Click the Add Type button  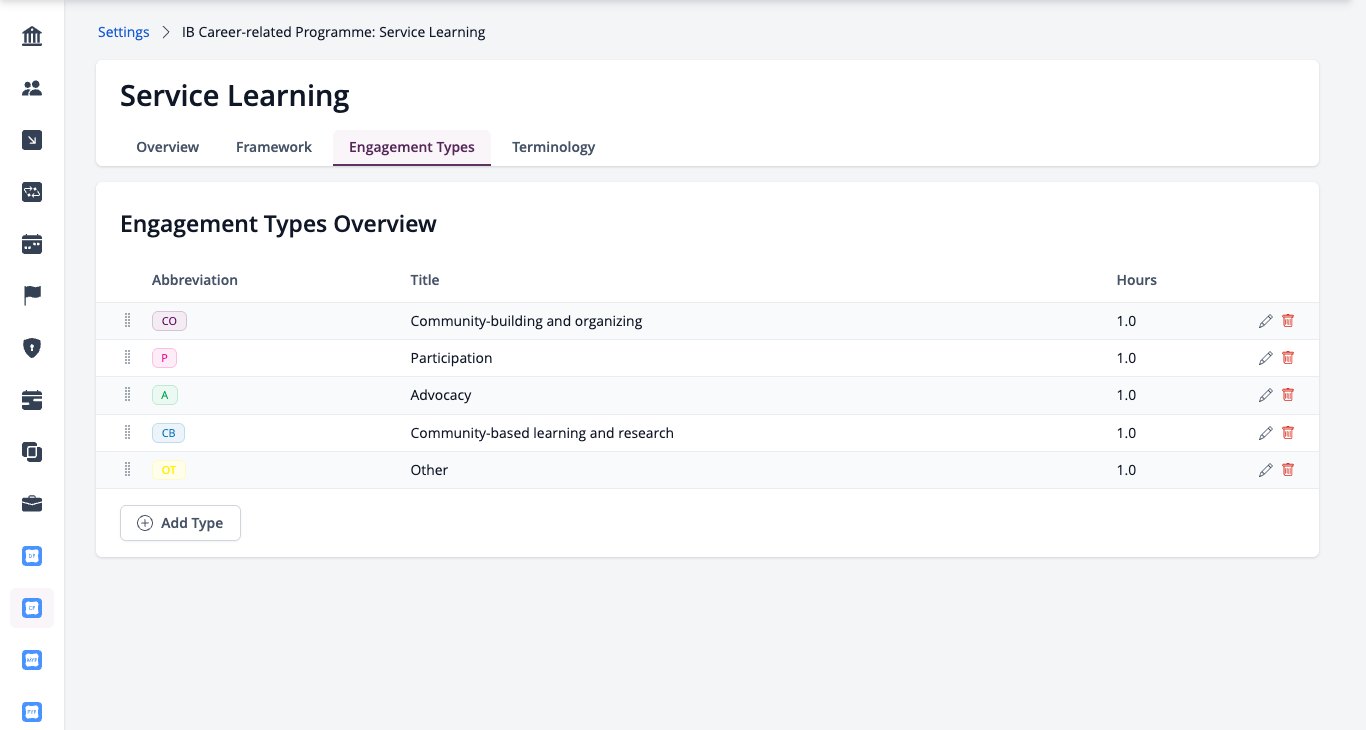180,523
